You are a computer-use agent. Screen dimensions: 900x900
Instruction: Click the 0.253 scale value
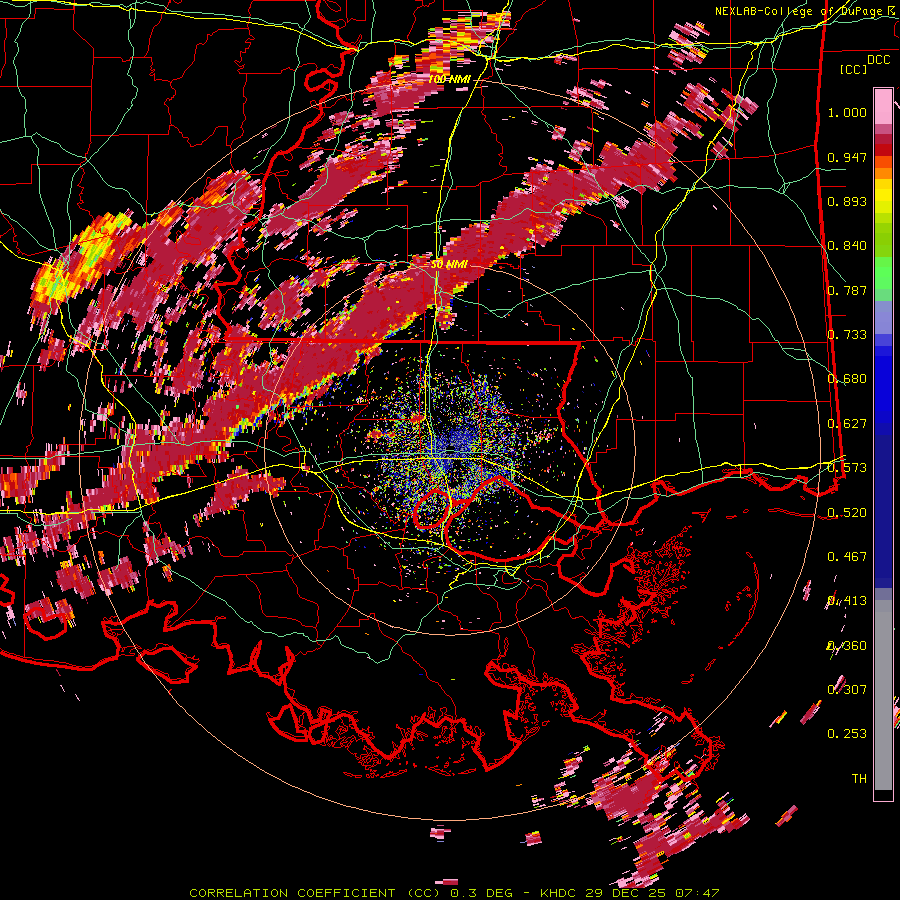click(x=847, y=734)
